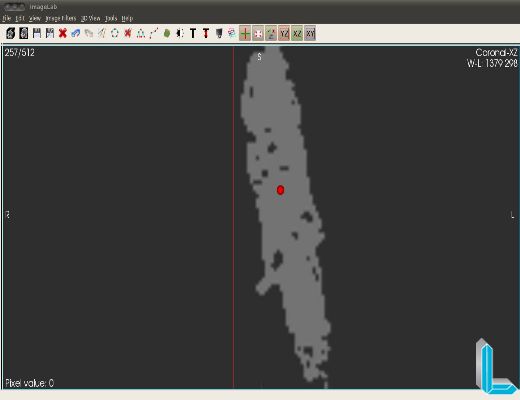Click the first open image icon
520x400 pixels.
click(11, 33)
